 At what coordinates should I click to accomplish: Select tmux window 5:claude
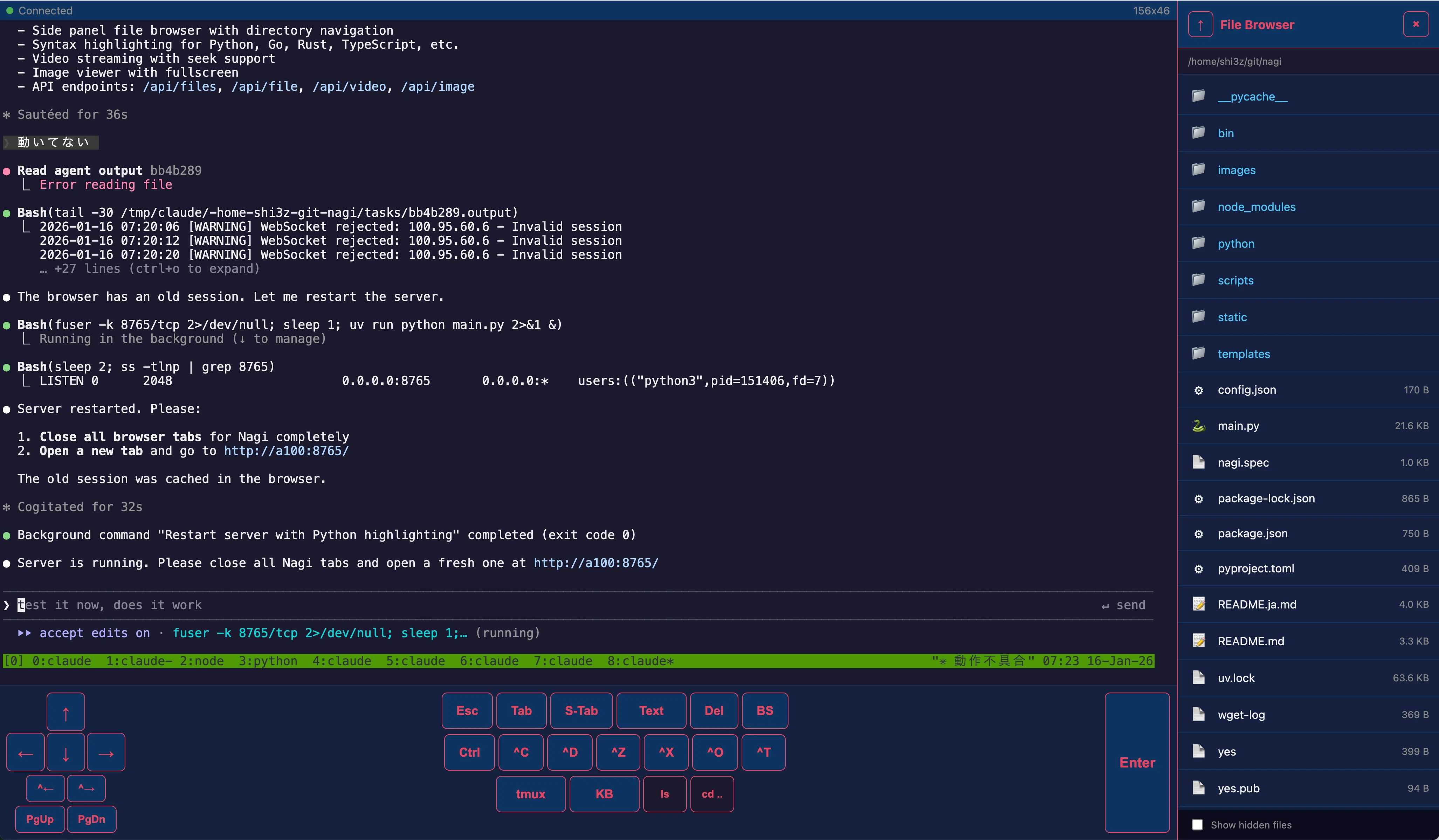[415, 661]
